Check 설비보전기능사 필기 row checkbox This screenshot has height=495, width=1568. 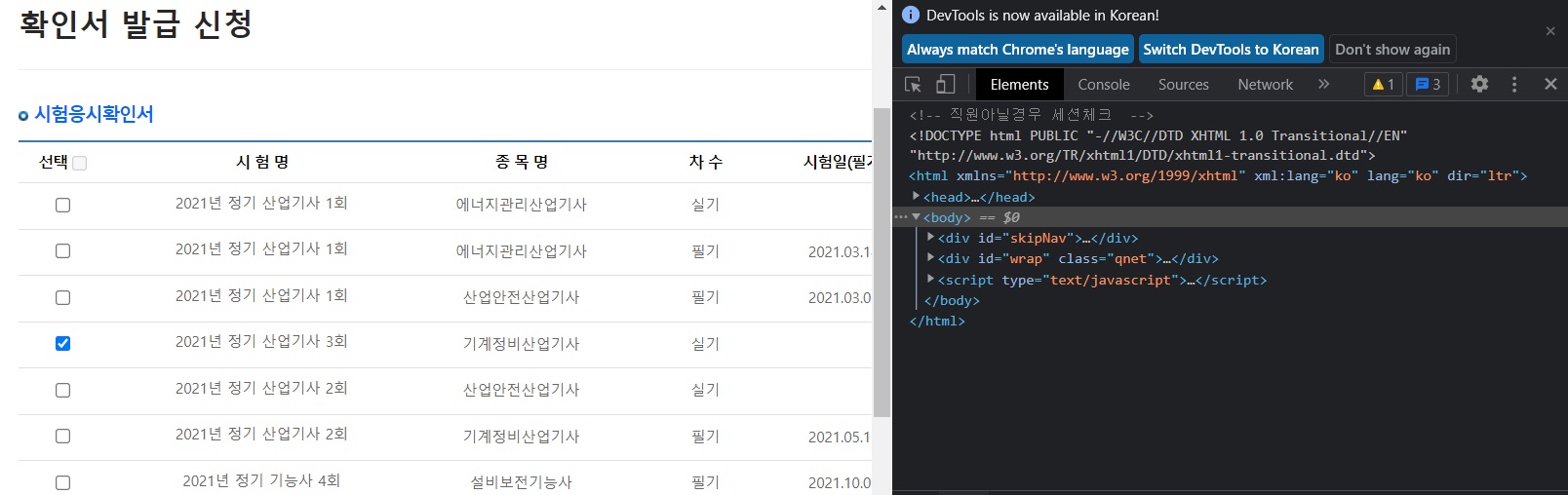point(63,482)
